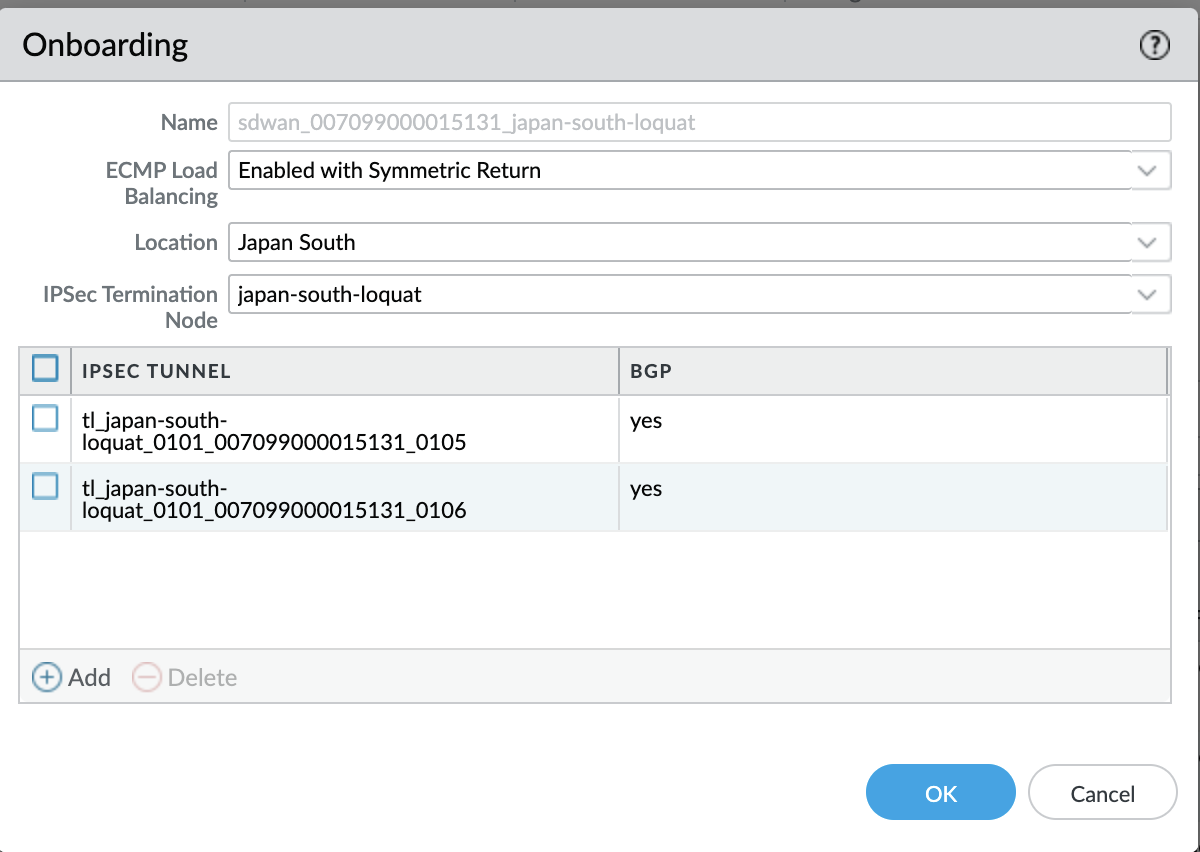Check the tunnel ending in 0105
Screen dimensions: 1200x852
coord(45,418)
